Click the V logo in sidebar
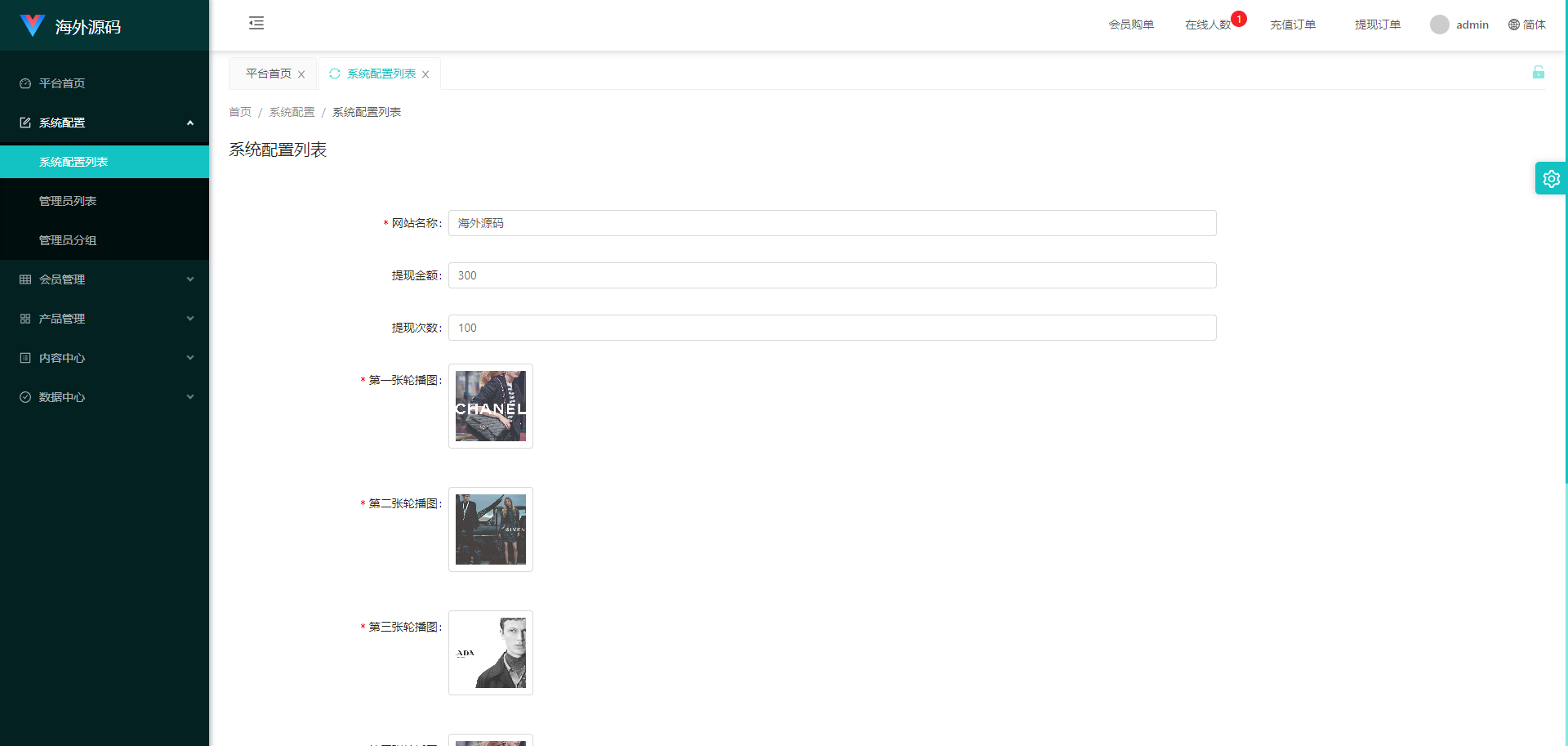The width and height of the screenshot is (1568, 746). tap(32, 25)
